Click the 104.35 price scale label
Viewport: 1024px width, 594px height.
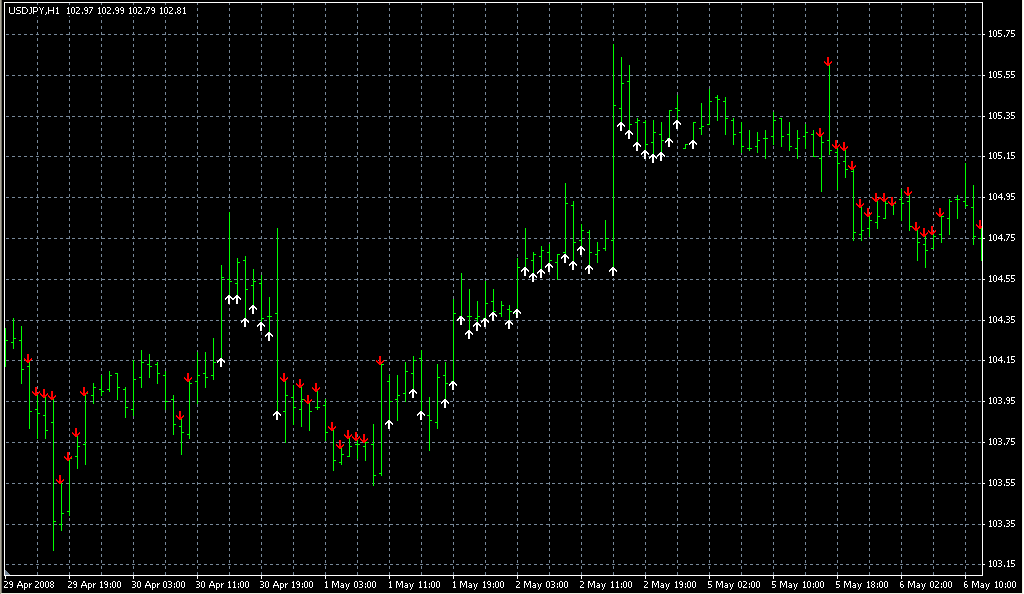[x=1001, y=320]
